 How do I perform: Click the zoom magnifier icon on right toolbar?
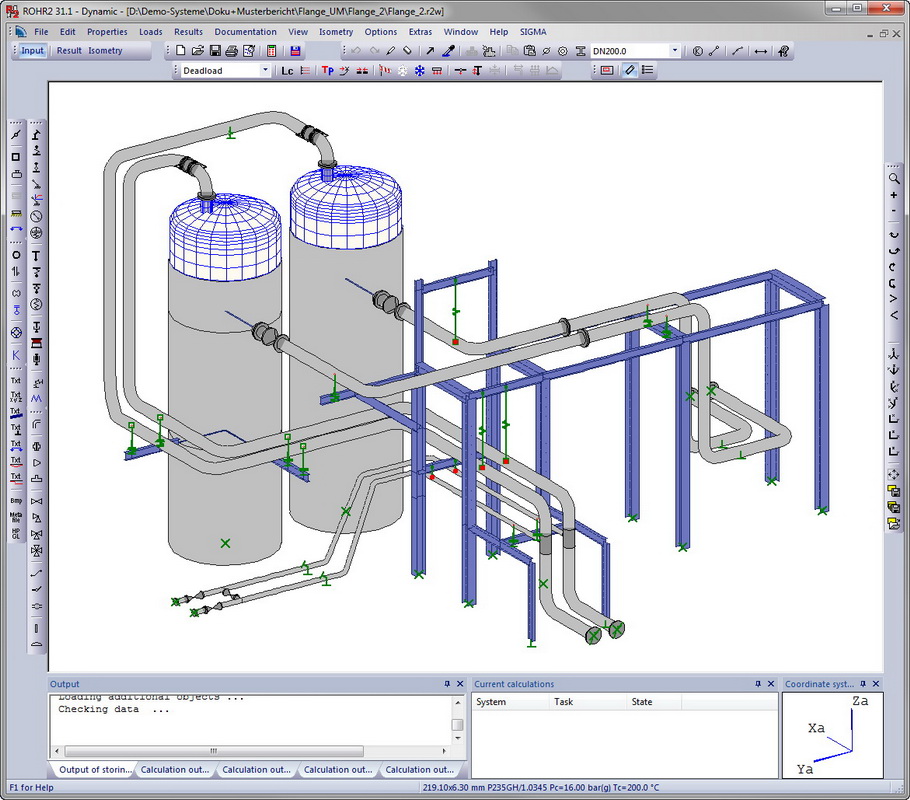[x=894, y=178]
